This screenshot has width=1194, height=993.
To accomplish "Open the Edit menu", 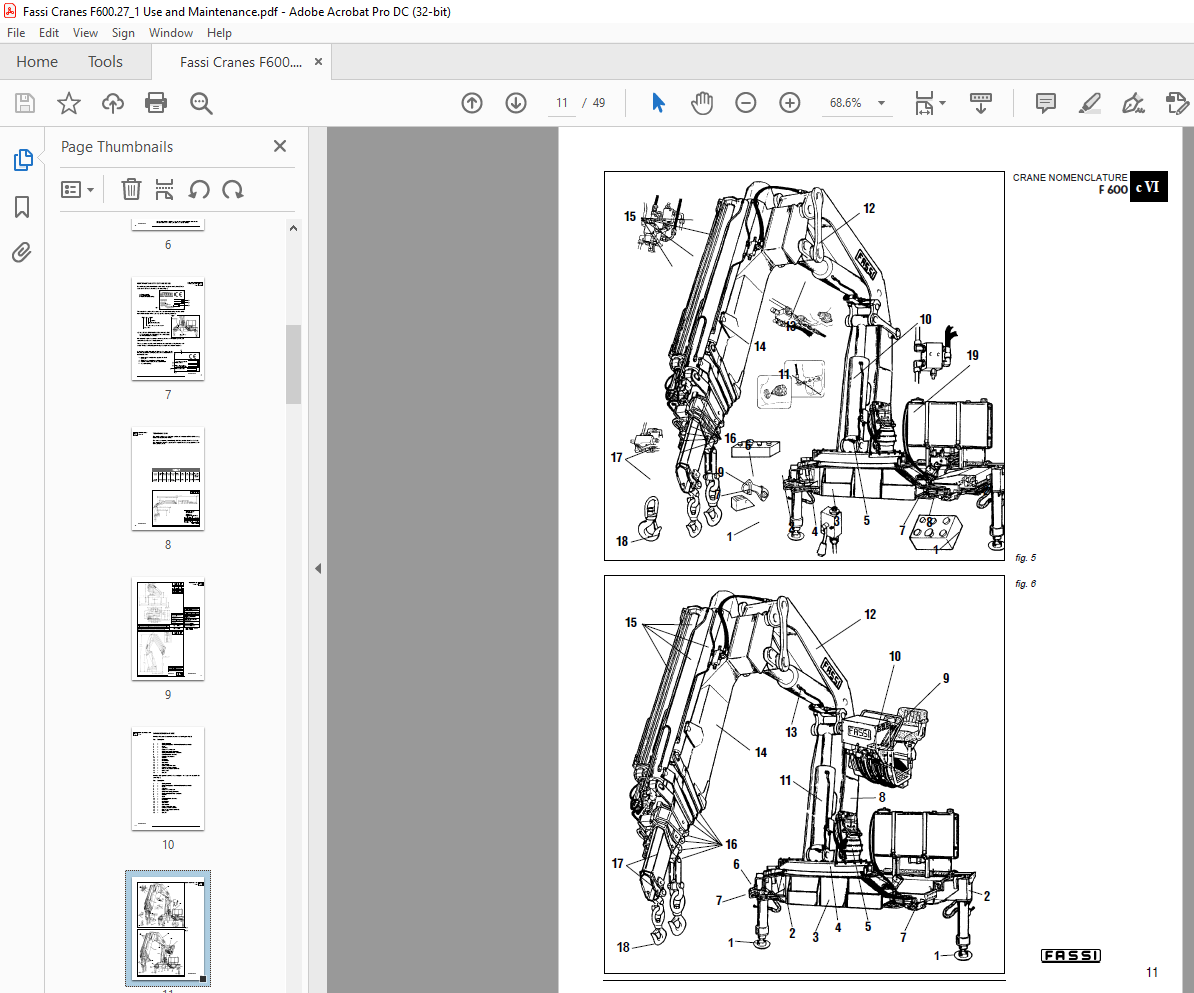I will click(49, 33).
